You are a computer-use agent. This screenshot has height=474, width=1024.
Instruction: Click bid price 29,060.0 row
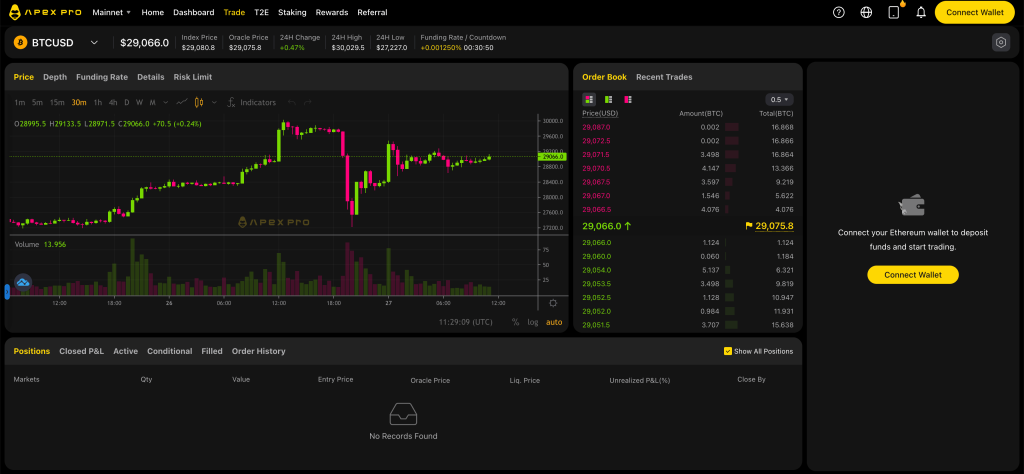tap(688, 257)
